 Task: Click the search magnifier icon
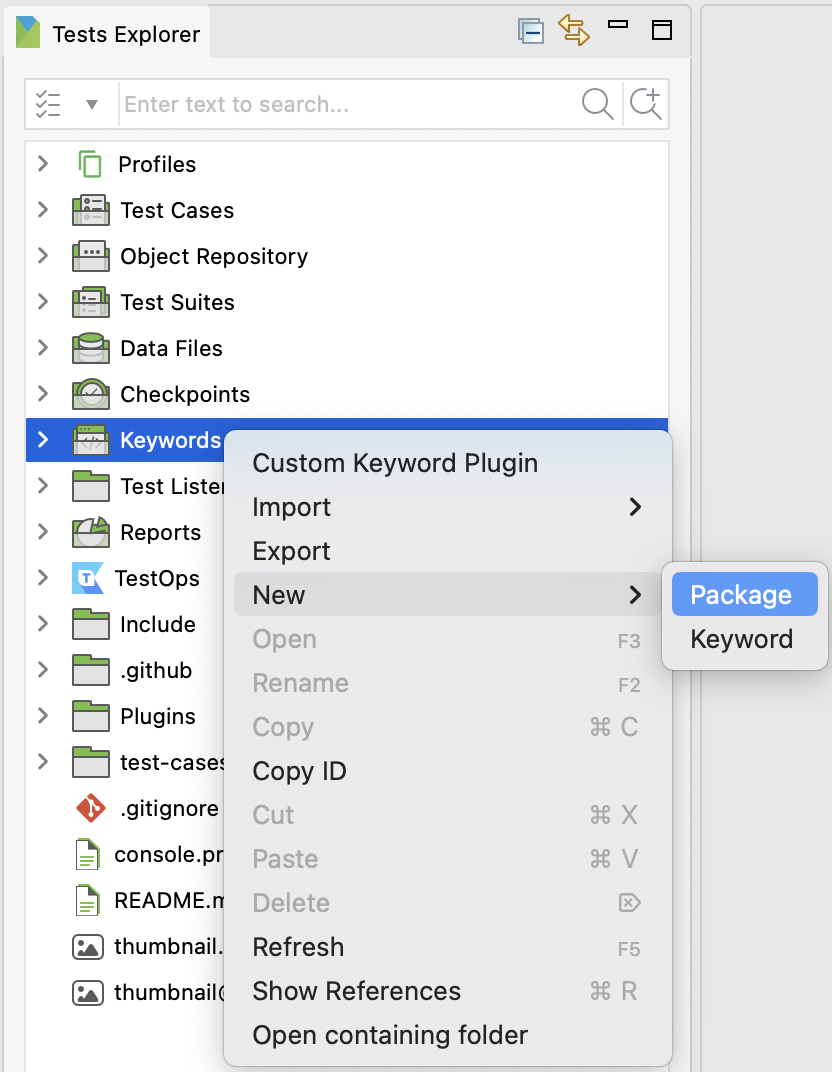[597, 103]
